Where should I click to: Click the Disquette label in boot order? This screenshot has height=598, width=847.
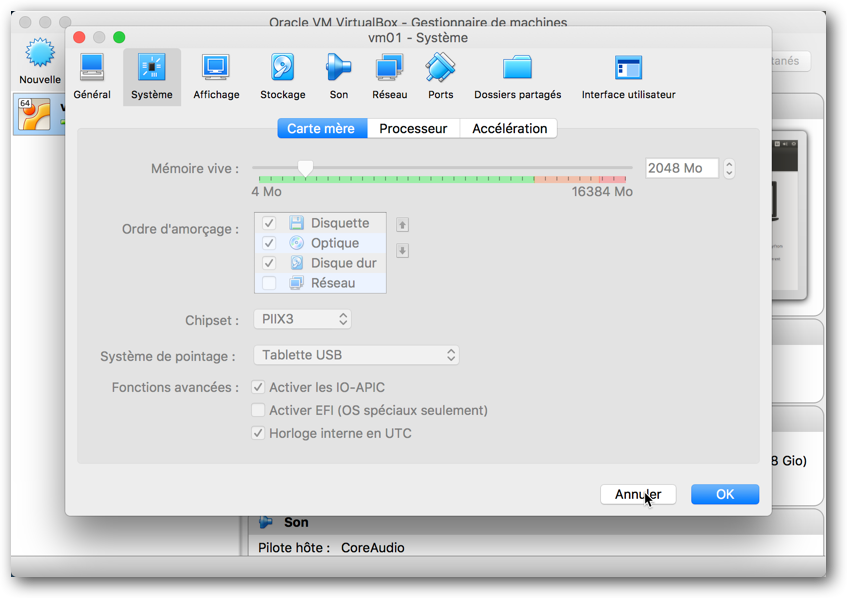[340, 223]
